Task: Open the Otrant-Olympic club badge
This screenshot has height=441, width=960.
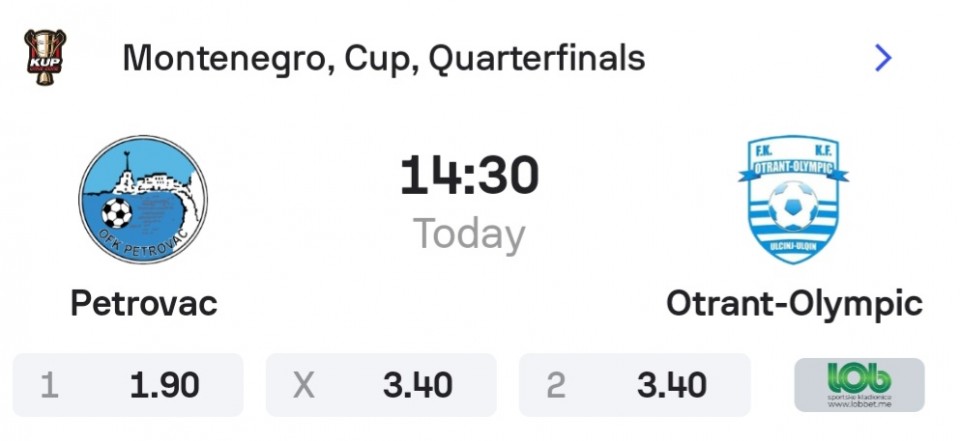Action: [794, 200]
